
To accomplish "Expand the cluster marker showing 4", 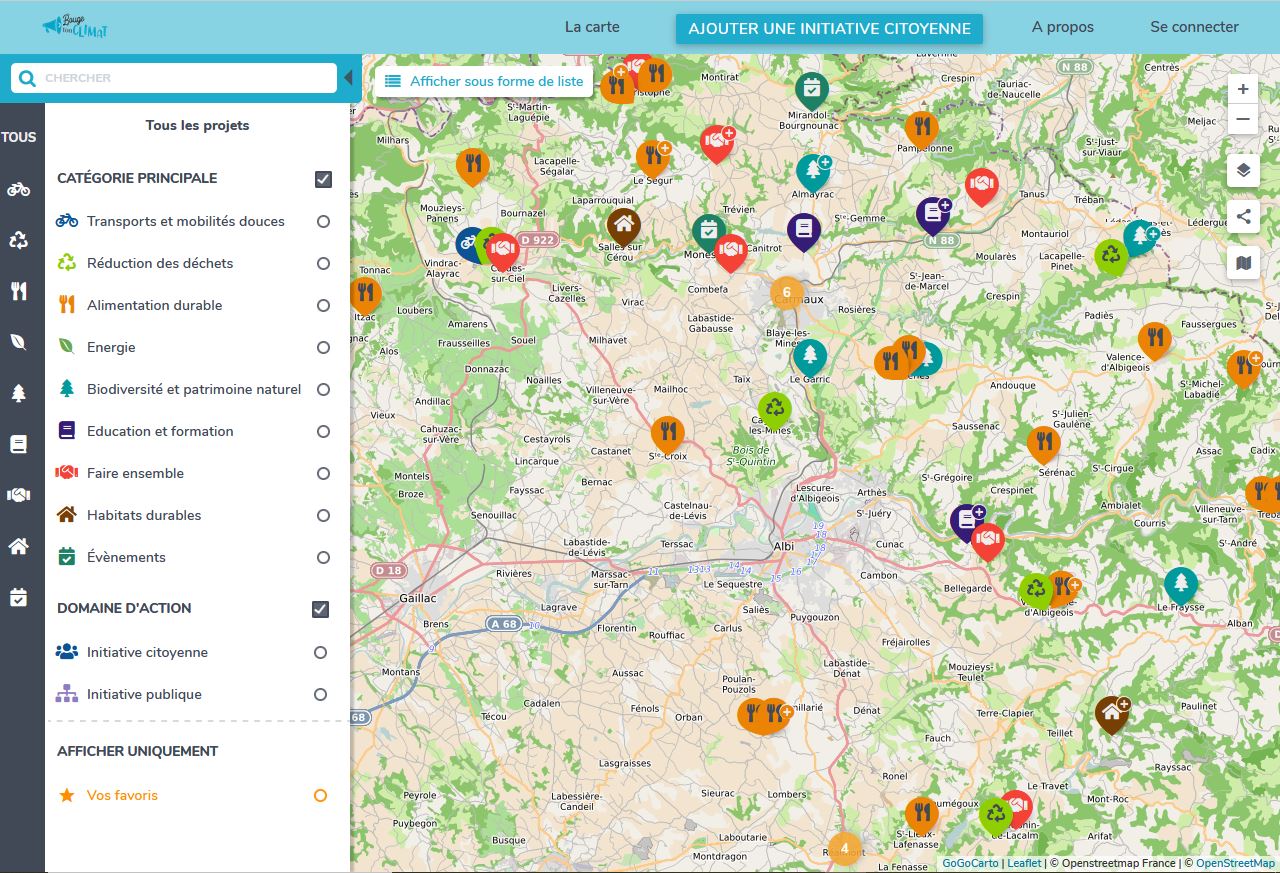I will point(844,848).
